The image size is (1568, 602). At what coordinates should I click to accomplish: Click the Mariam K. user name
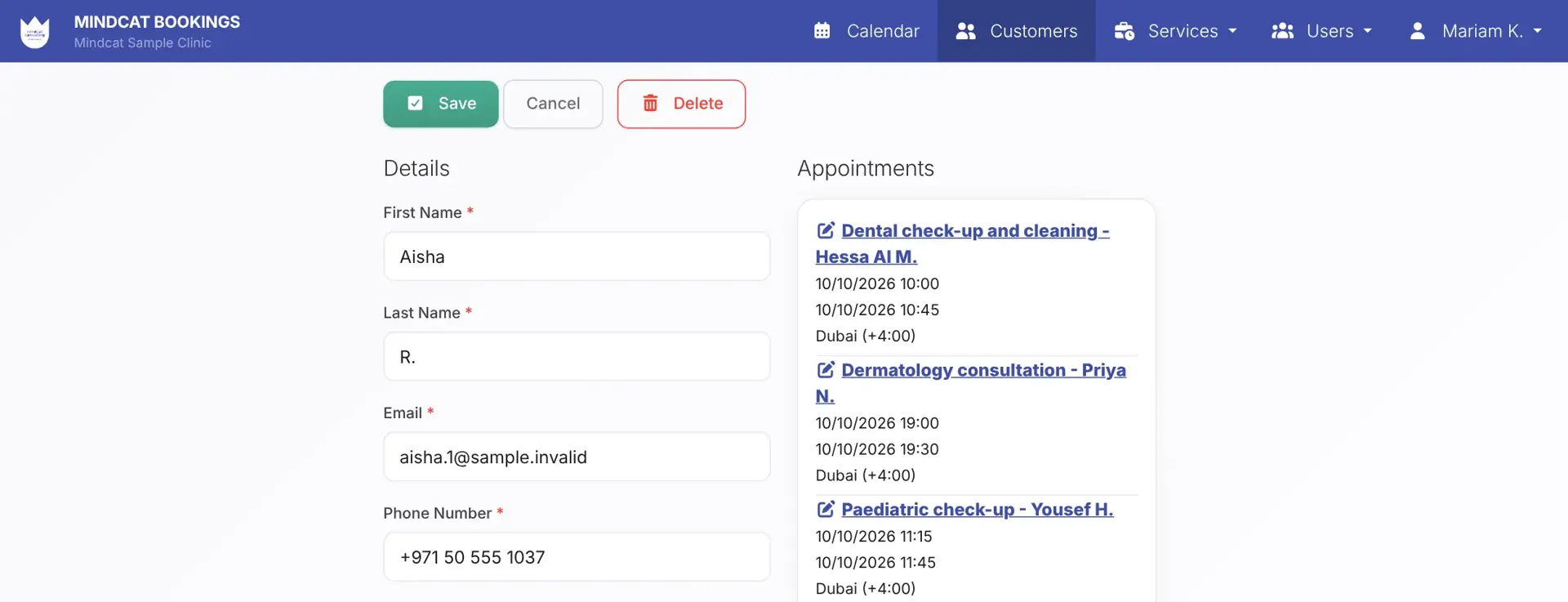pyautogui.click(x=1482, y=31)
